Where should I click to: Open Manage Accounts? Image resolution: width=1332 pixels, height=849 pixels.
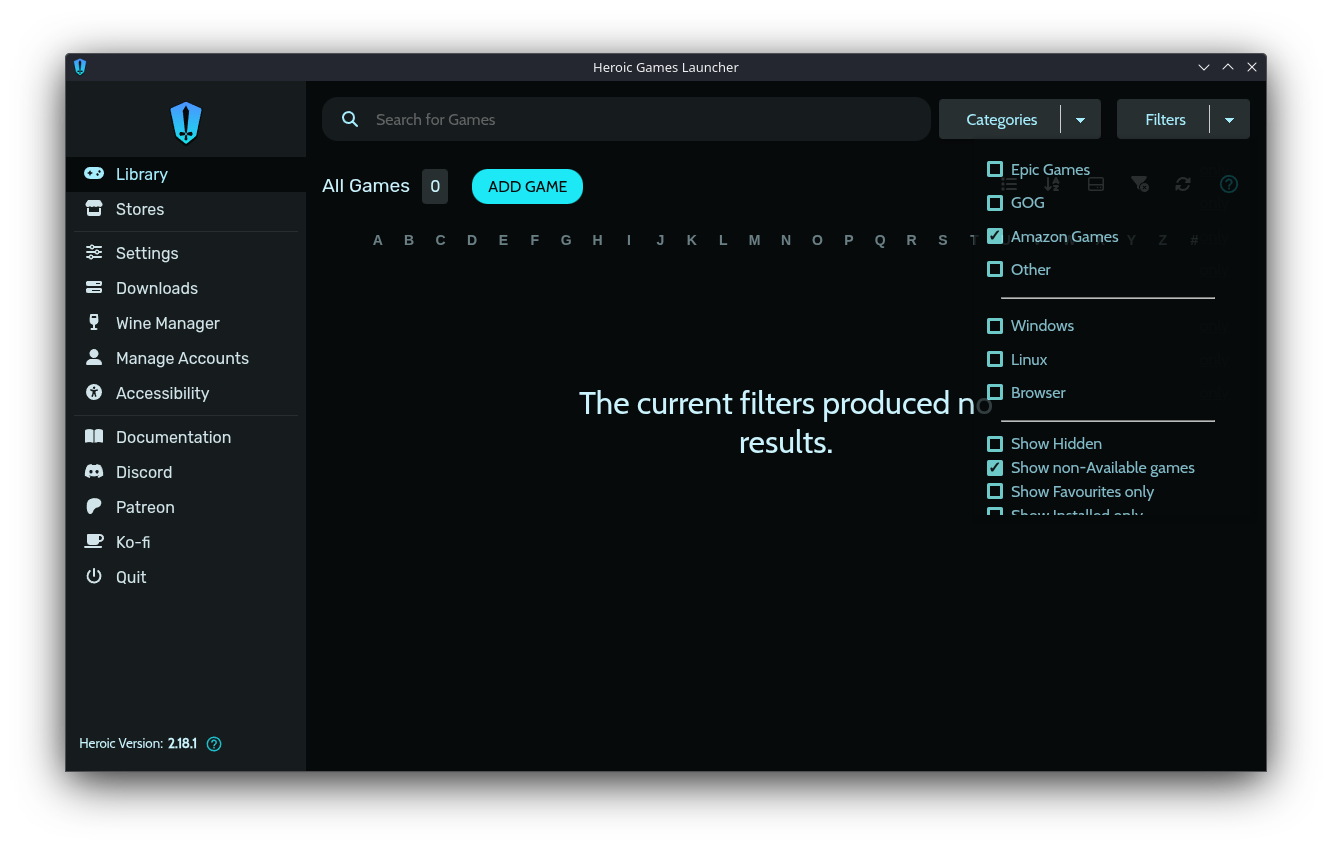pyautogui.click(x=186, y=358)
